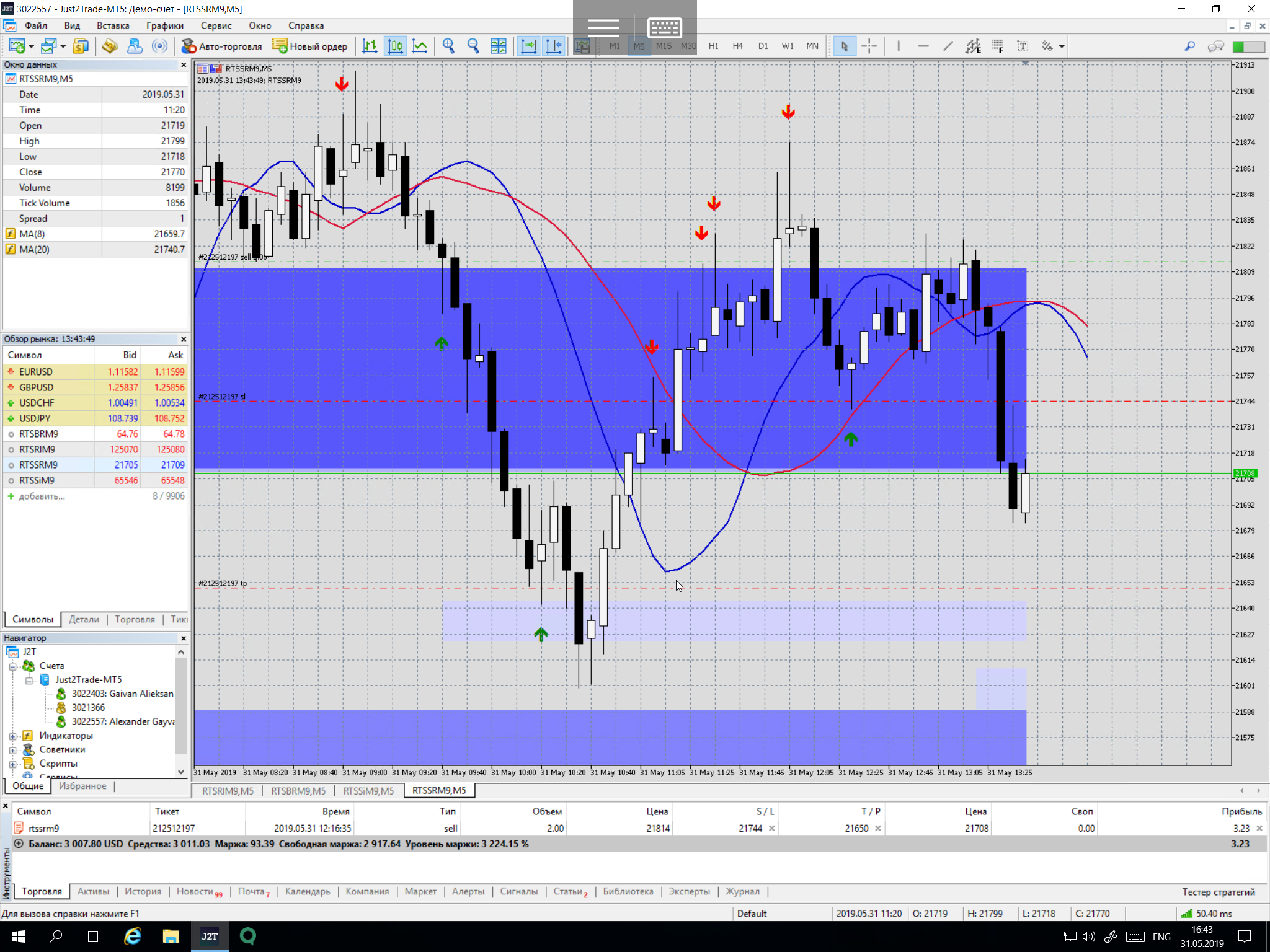Open Internet Explorer from the taskbar
Screen dimensions: 1270x952
(133, 937)
